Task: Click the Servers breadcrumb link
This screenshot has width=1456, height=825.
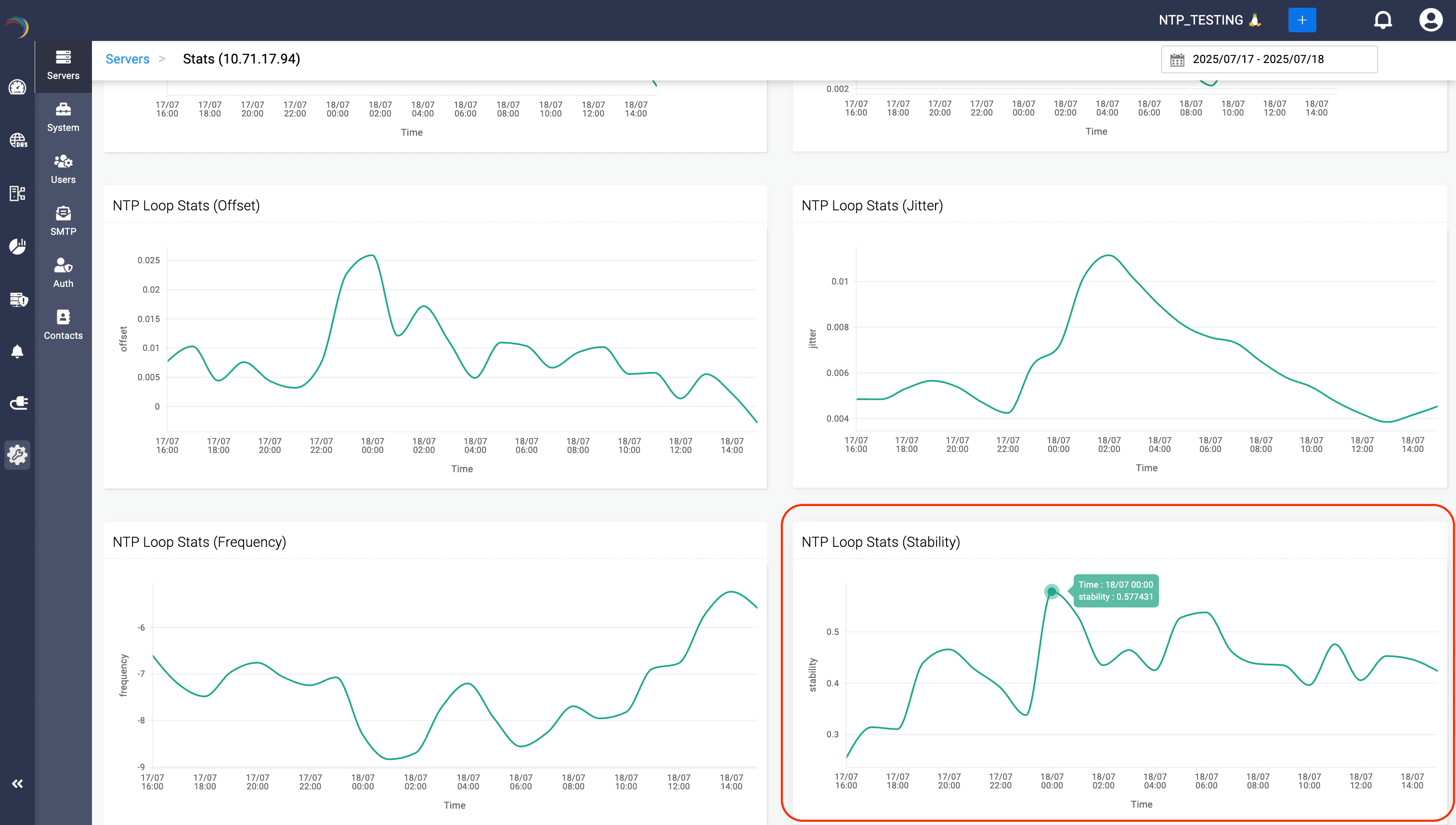Action: pyautogui.click(x=127, y=59)
